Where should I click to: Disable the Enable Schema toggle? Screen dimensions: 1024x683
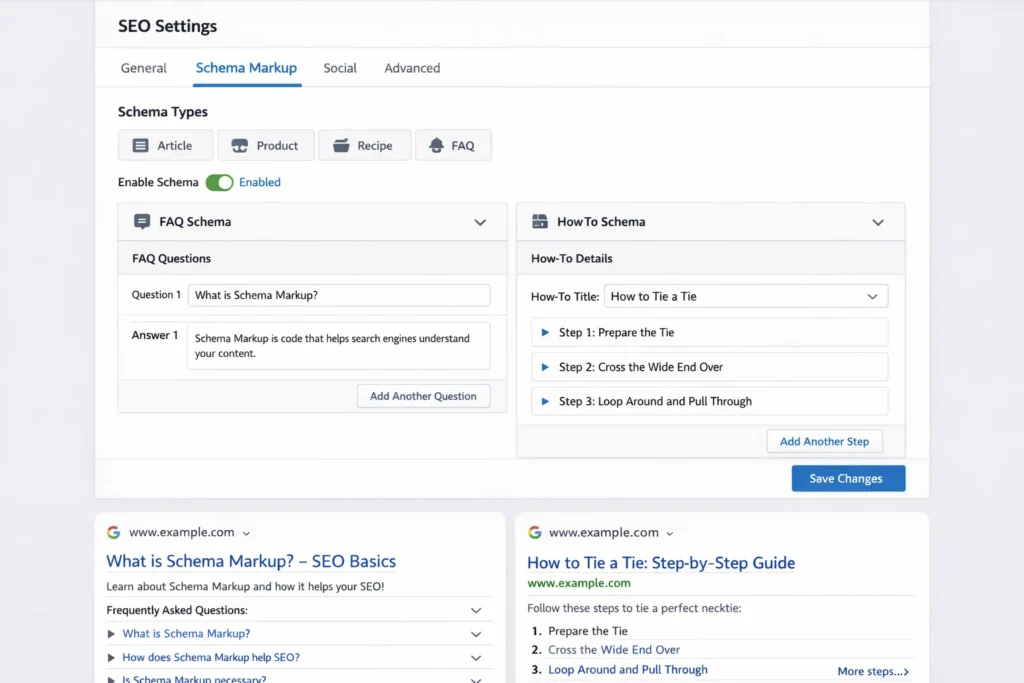point(219,183)
